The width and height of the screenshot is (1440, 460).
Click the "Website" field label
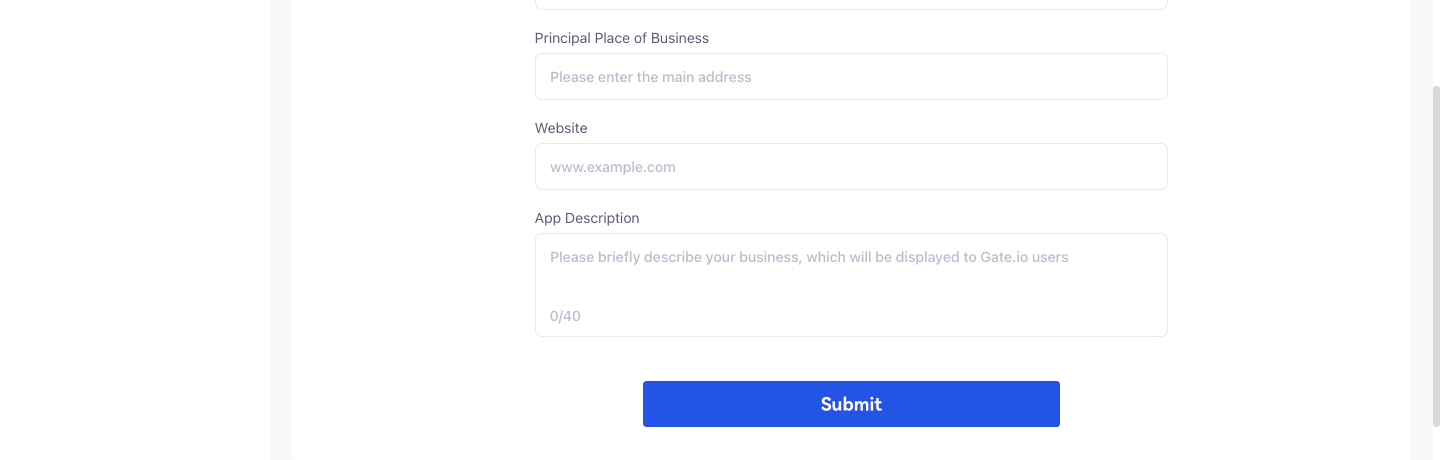pos(561,128)
